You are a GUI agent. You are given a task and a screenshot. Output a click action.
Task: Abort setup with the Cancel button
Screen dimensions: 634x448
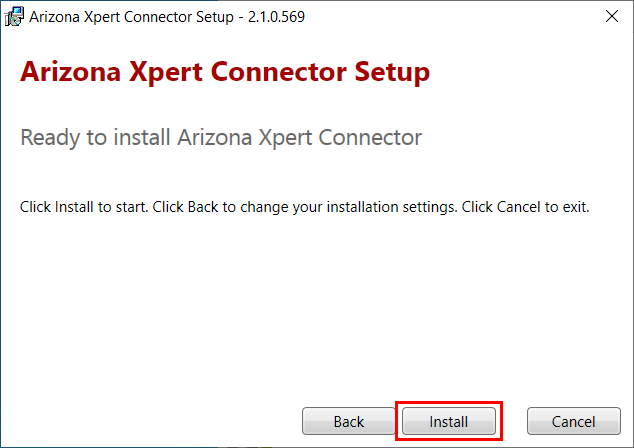(573, 421)
